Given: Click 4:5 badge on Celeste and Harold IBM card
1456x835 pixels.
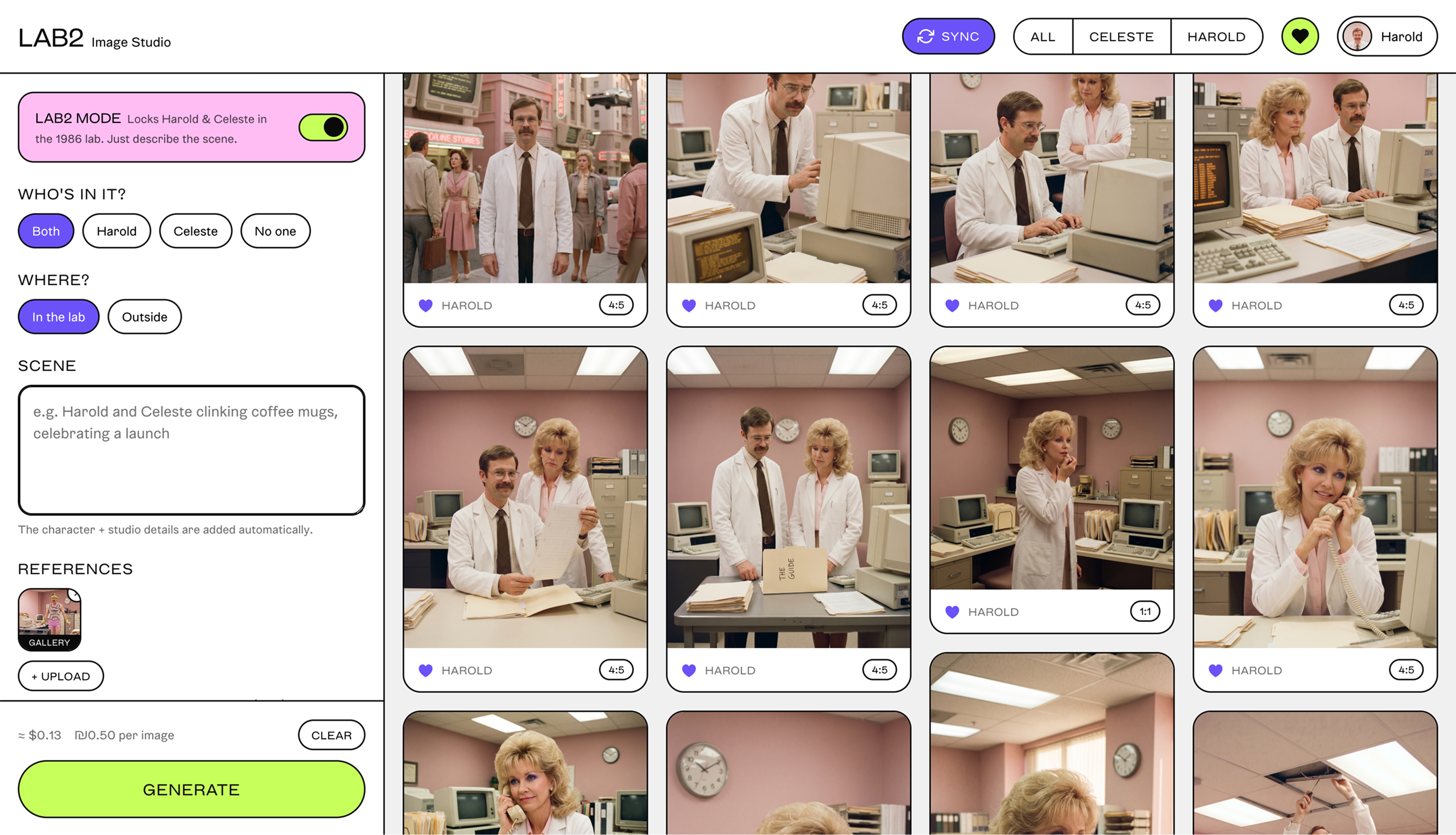Looking at the screenshot, I should (1406, 305).
